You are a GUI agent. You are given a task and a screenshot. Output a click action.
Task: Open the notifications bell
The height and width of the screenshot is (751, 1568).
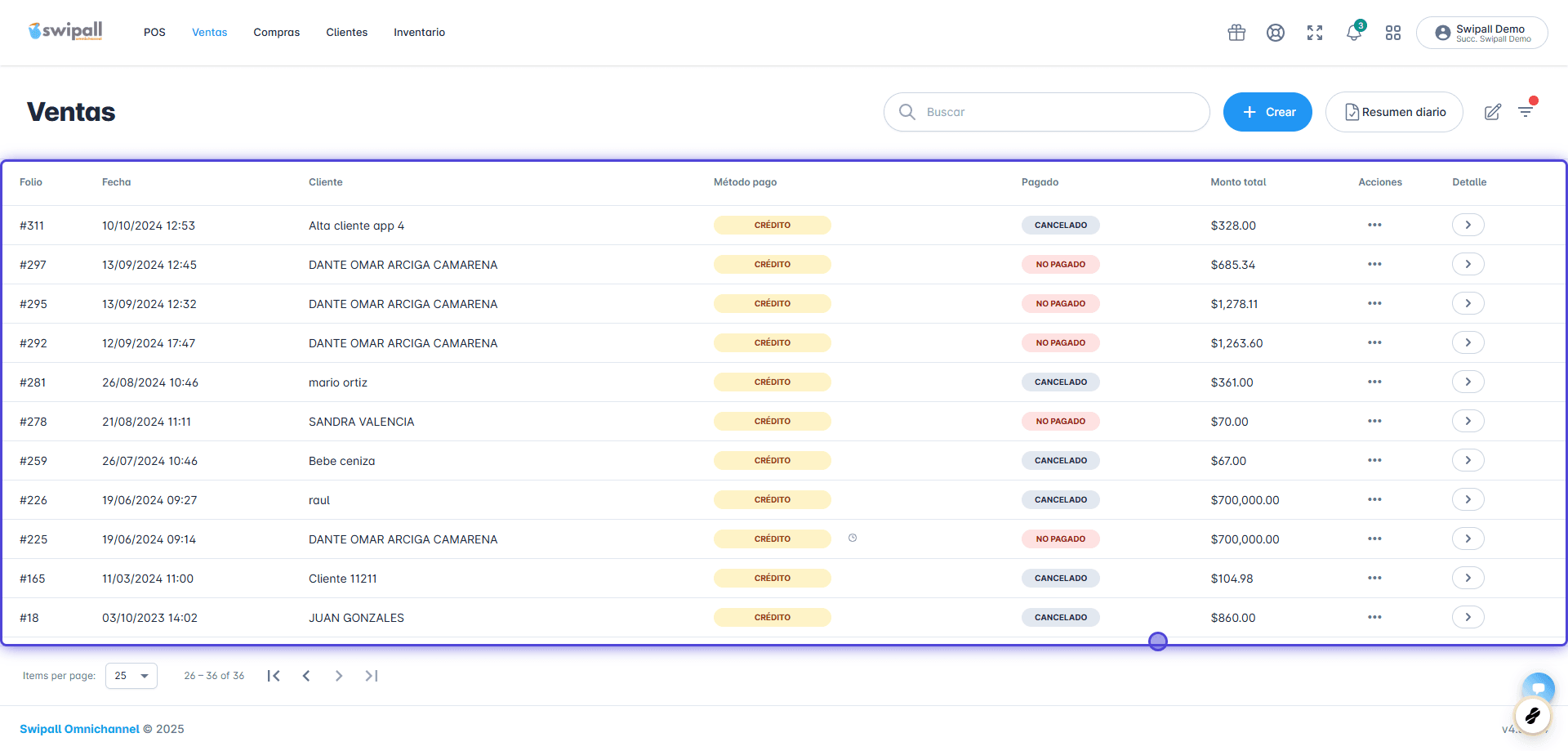[1354, 32]
